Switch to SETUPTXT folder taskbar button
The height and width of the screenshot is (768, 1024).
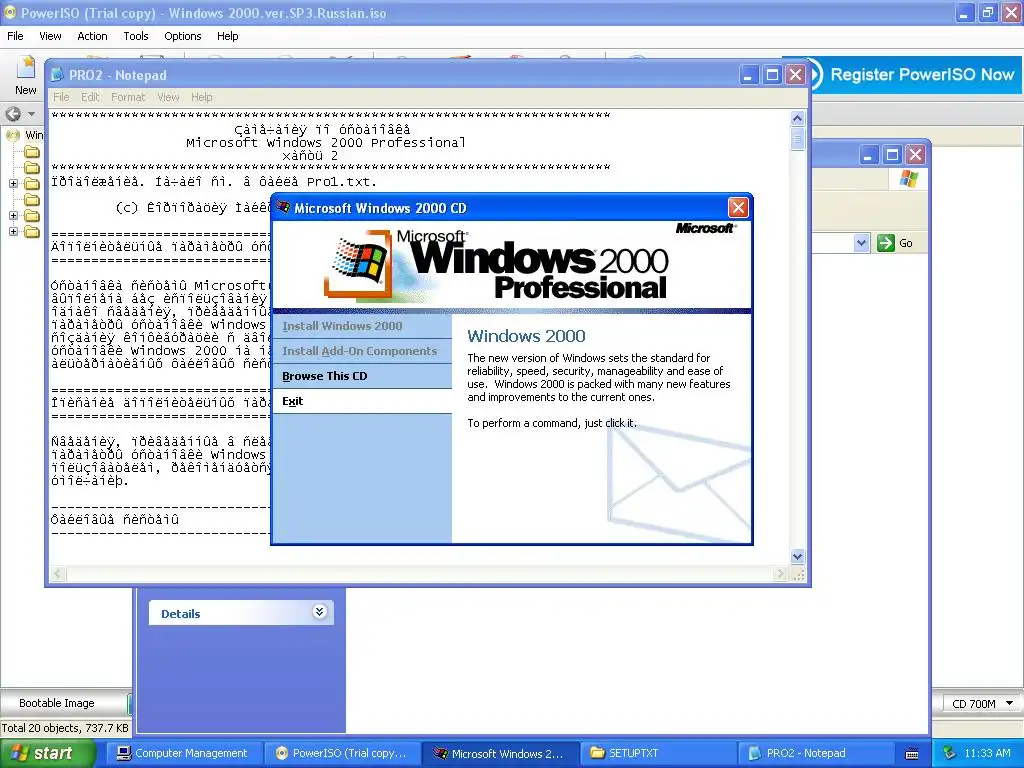(658, 753)
